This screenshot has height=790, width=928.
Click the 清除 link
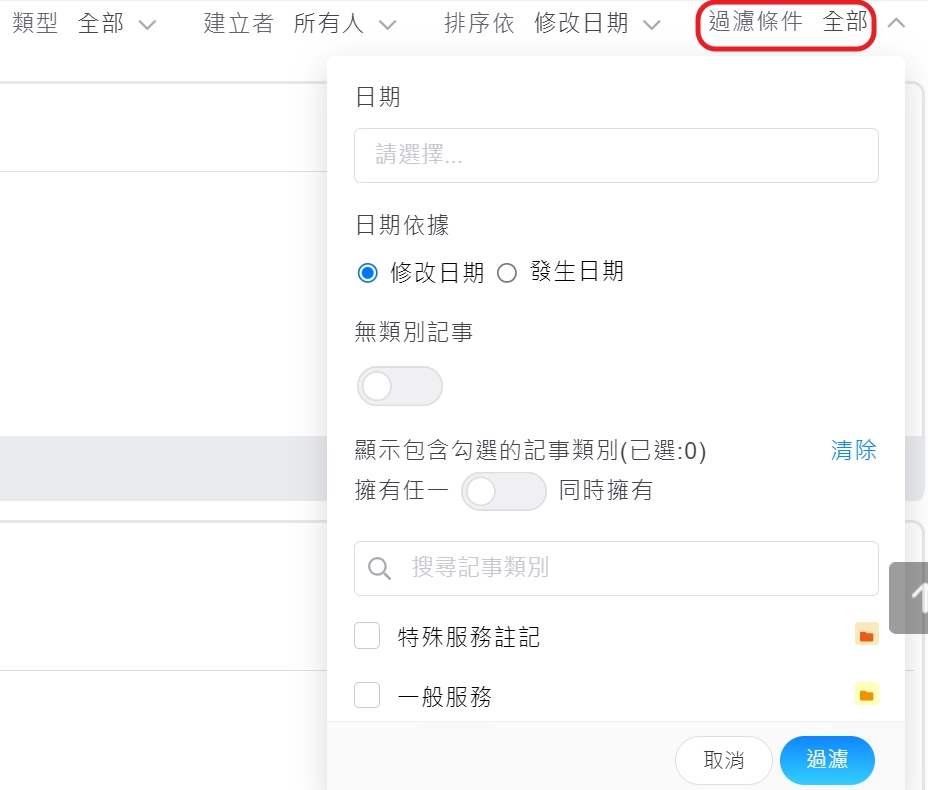tap(853, 451)
